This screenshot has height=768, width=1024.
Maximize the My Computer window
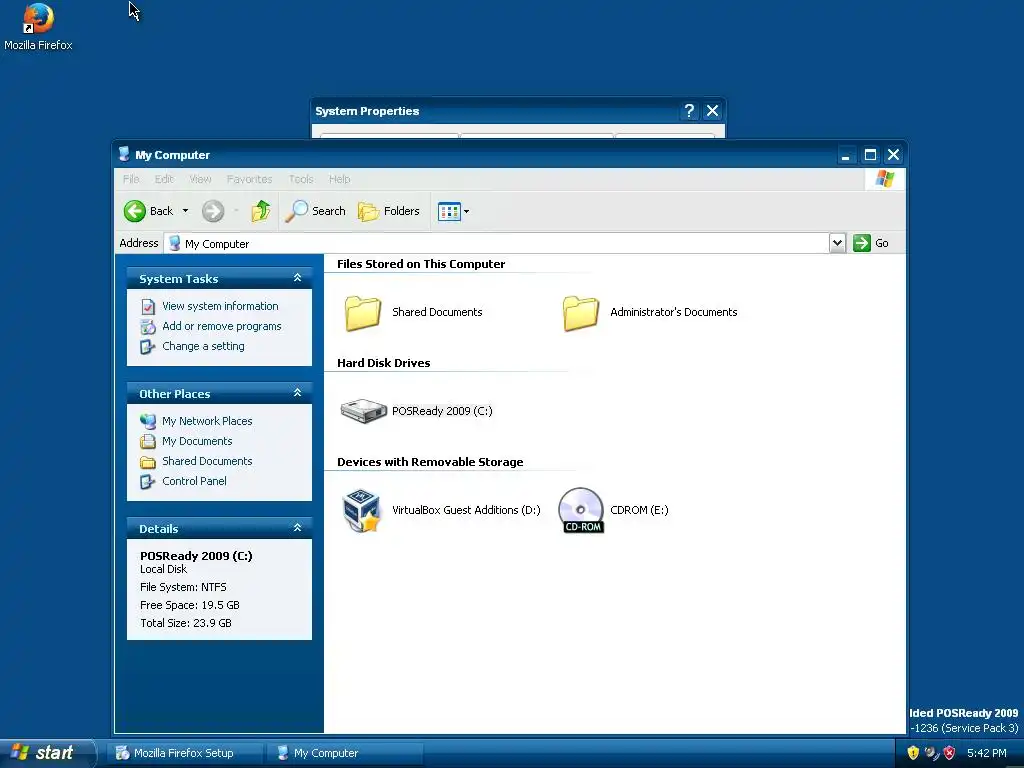[870, 155]
